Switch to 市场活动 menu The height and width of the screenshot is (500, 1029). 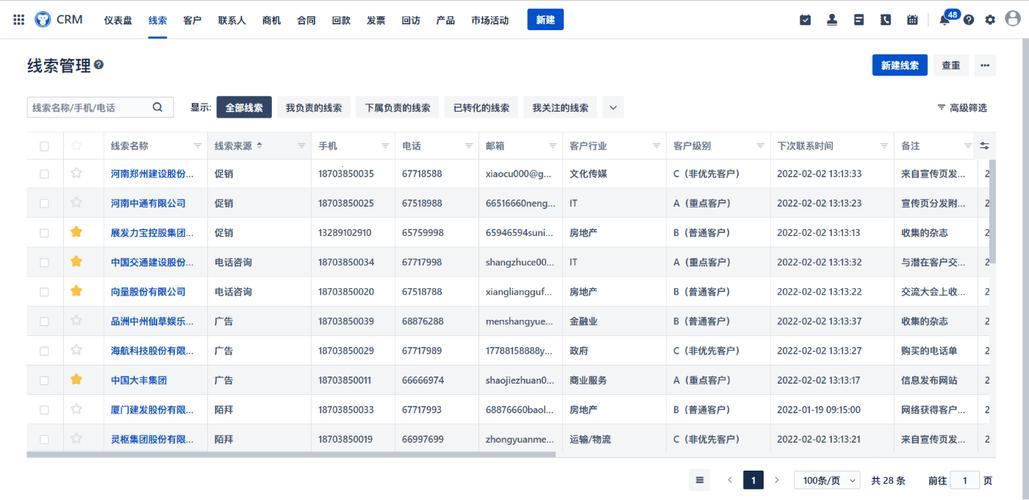[490, 20]
